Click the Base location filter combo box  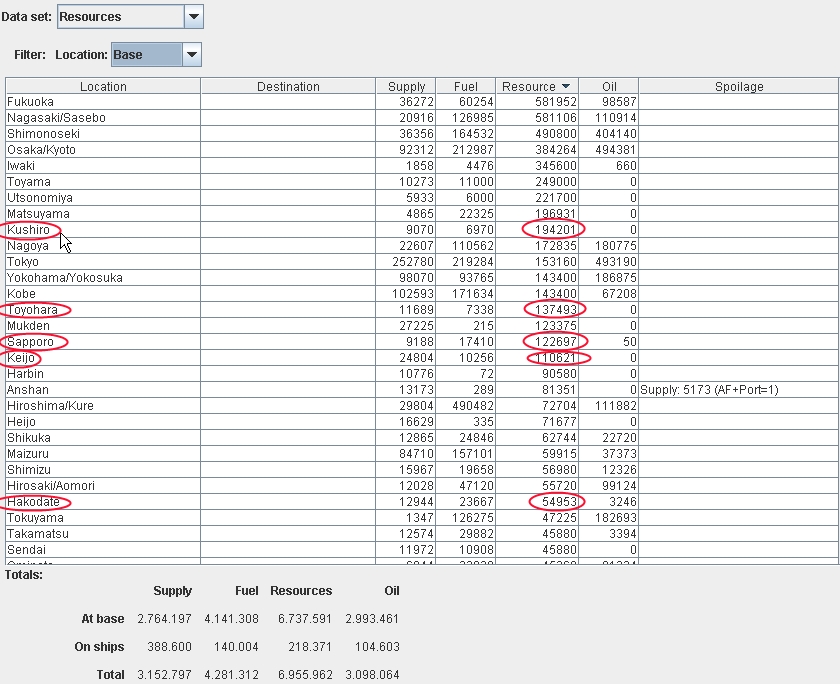pyautogui.click(x=156, y=55)
